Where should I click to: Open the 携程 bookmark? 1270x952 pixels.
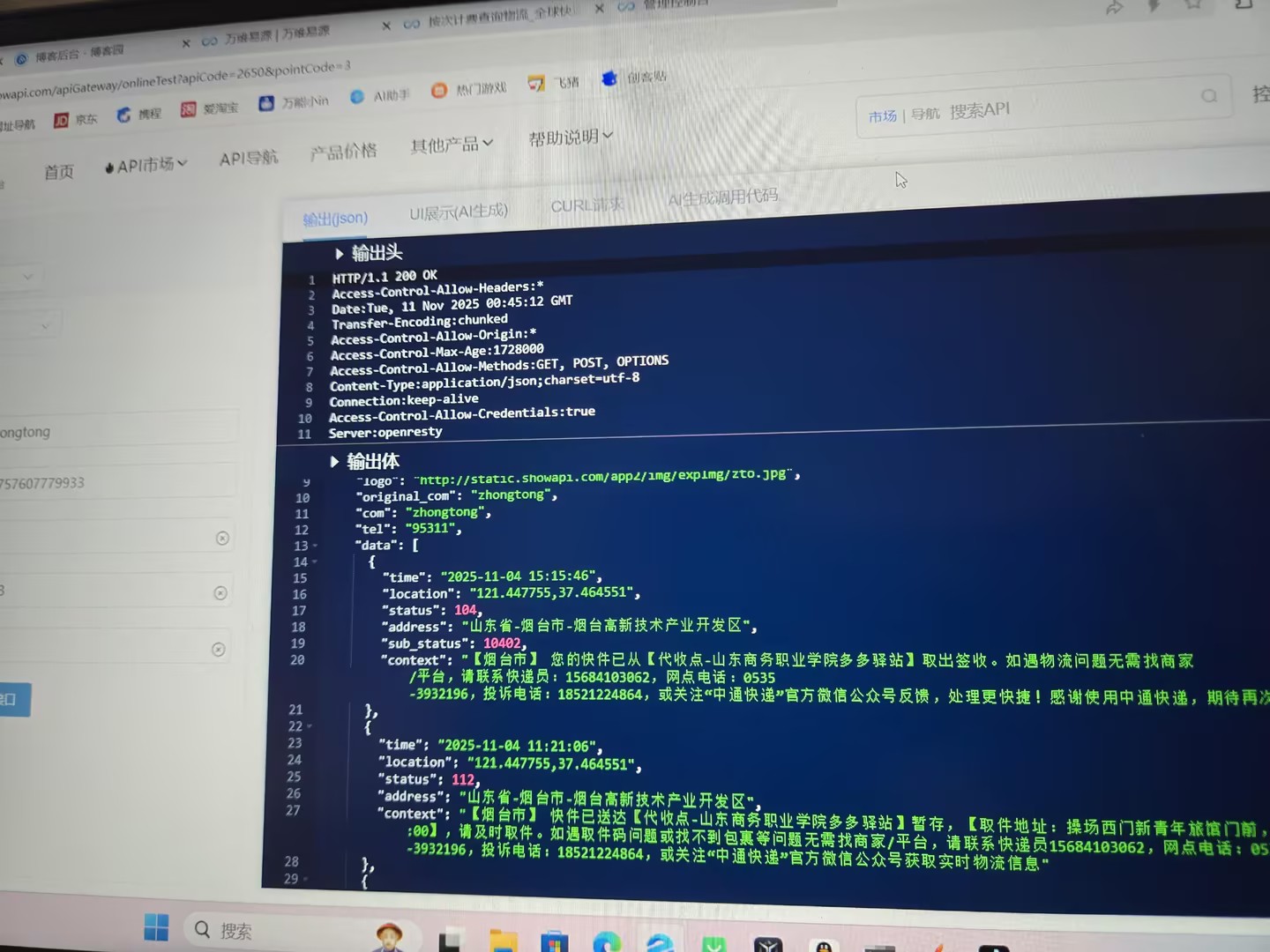coord(139,114)
